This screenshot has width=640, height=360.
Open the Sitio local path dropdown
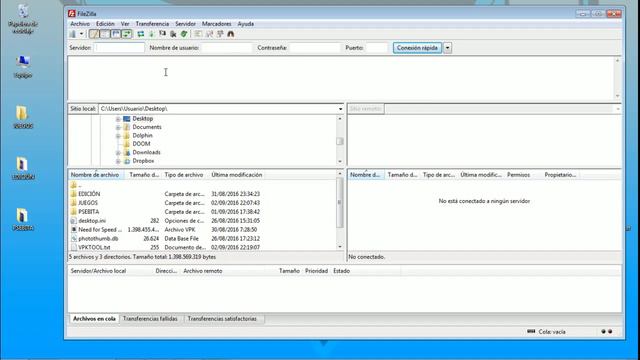(x=340, y=109)
